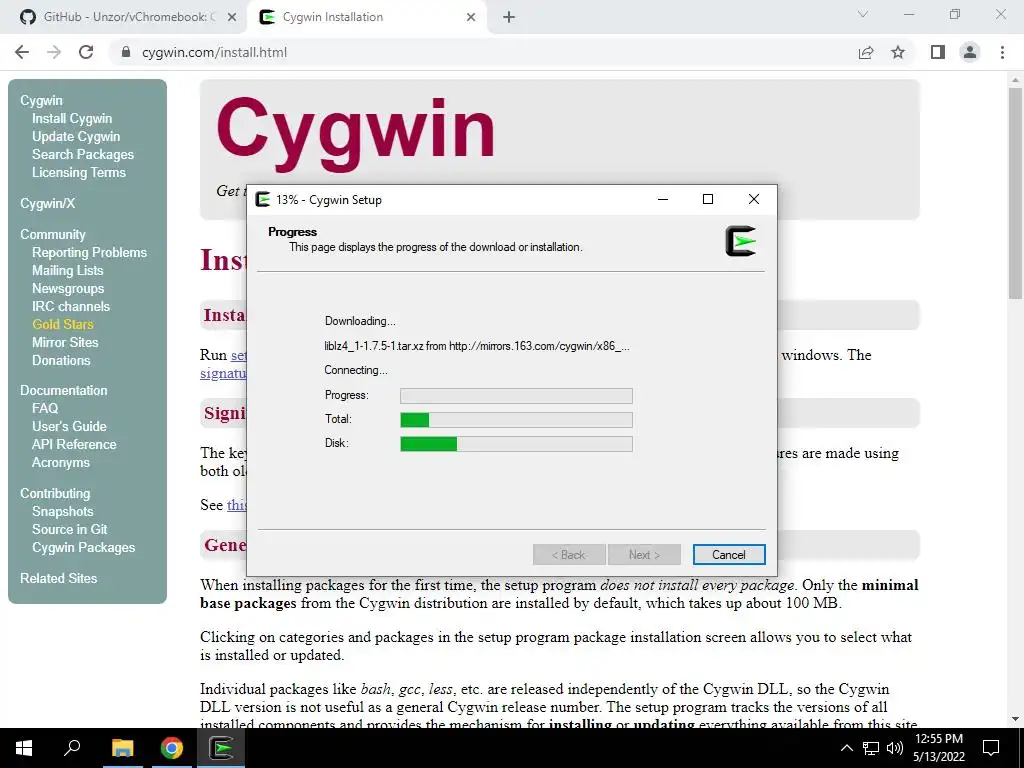Click the Cygwin Setup title bar icon
Viewport: 1024px width, 768px height.
(263, 199)
